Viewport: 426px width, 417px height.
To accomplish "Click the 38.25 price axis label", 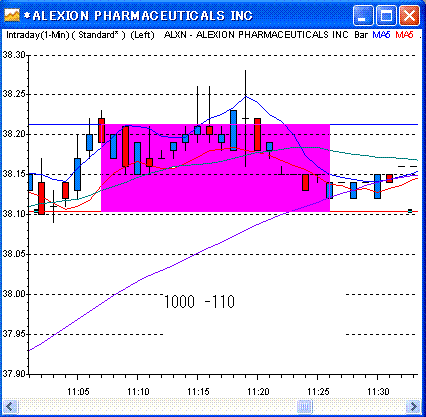I will (x=14, y=94).
